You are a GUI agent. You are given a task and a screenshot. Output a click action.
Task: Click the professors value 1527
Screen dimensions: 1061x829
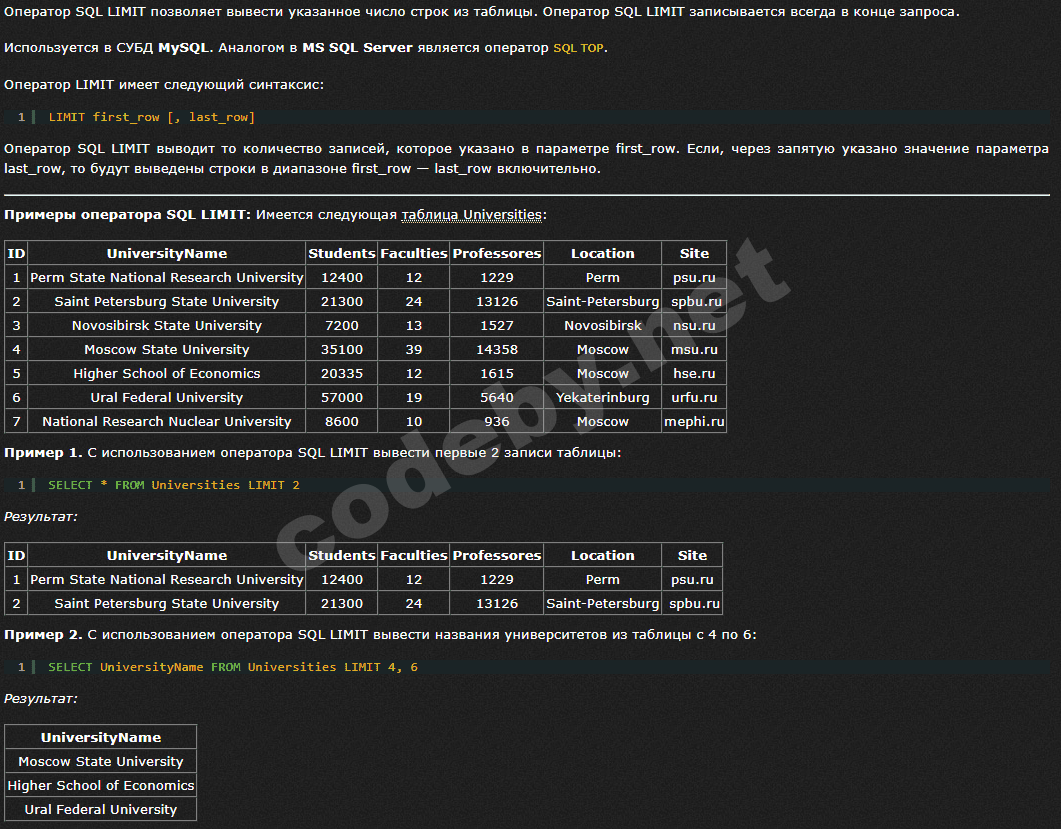coord(497,326)
